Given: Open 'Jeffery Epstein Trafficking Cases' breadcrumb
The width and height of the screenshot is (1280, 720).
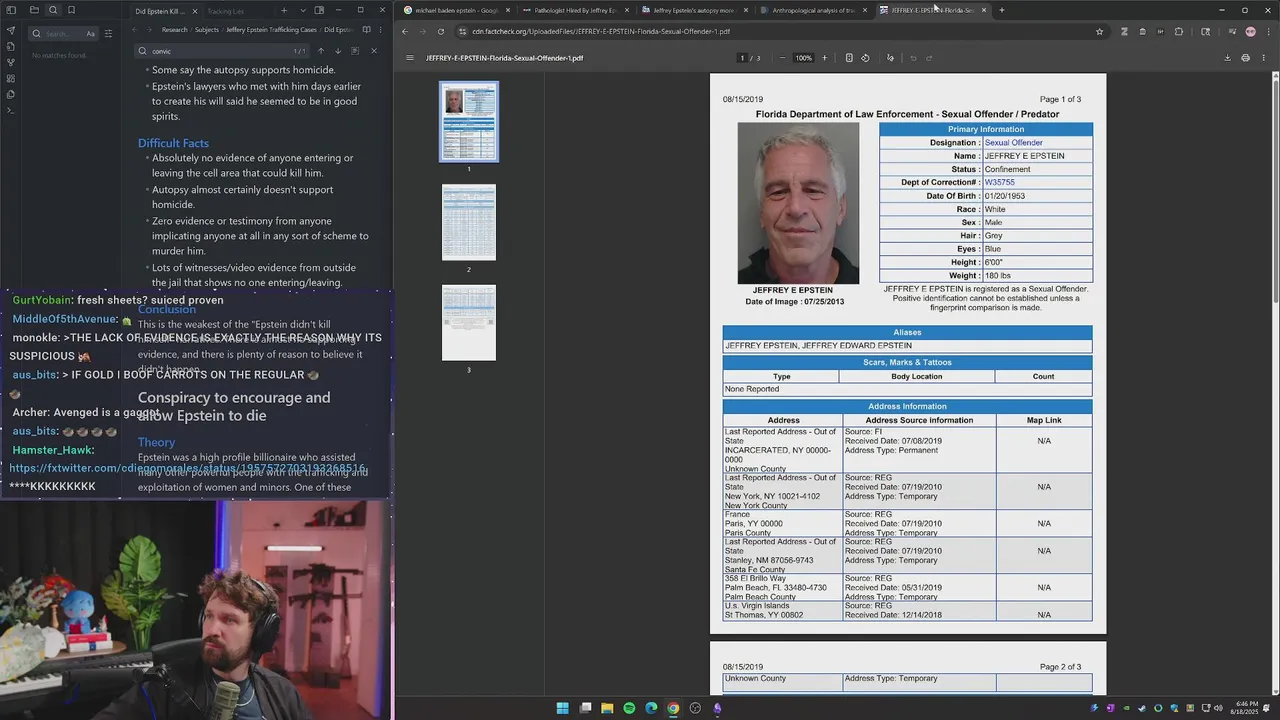Looking at the screenshot, I should (x=271, y=30).
